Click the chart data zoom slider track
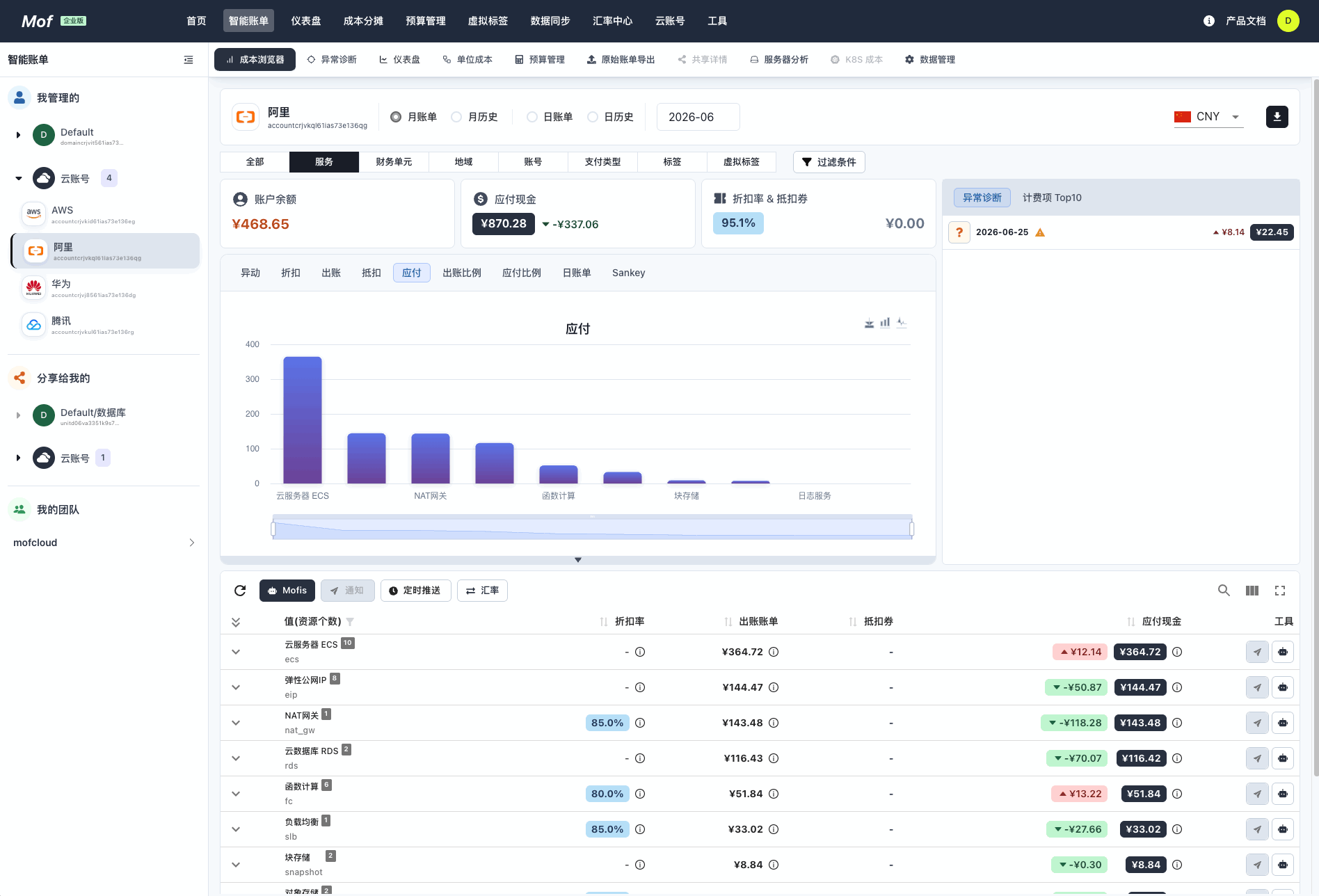The width and height of the screenshot is (1319, 896). point(592,529)
